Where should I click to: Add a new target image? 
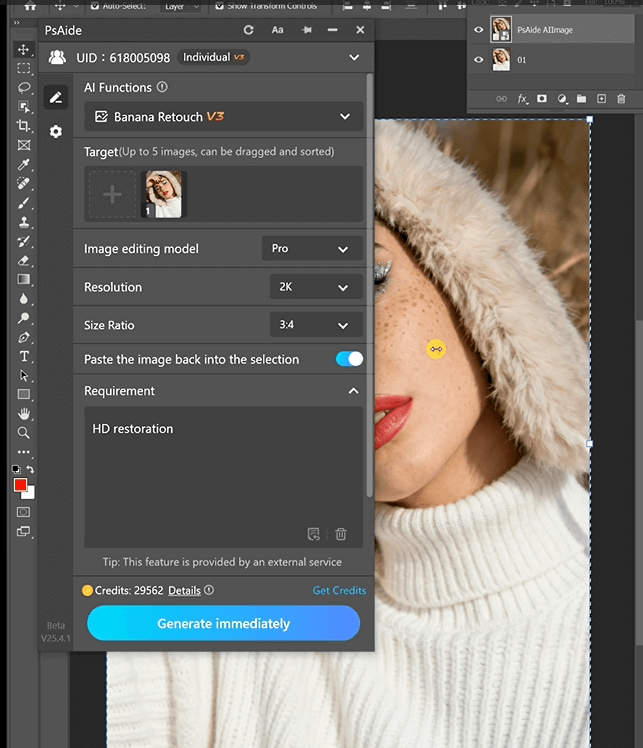point(112,195)
